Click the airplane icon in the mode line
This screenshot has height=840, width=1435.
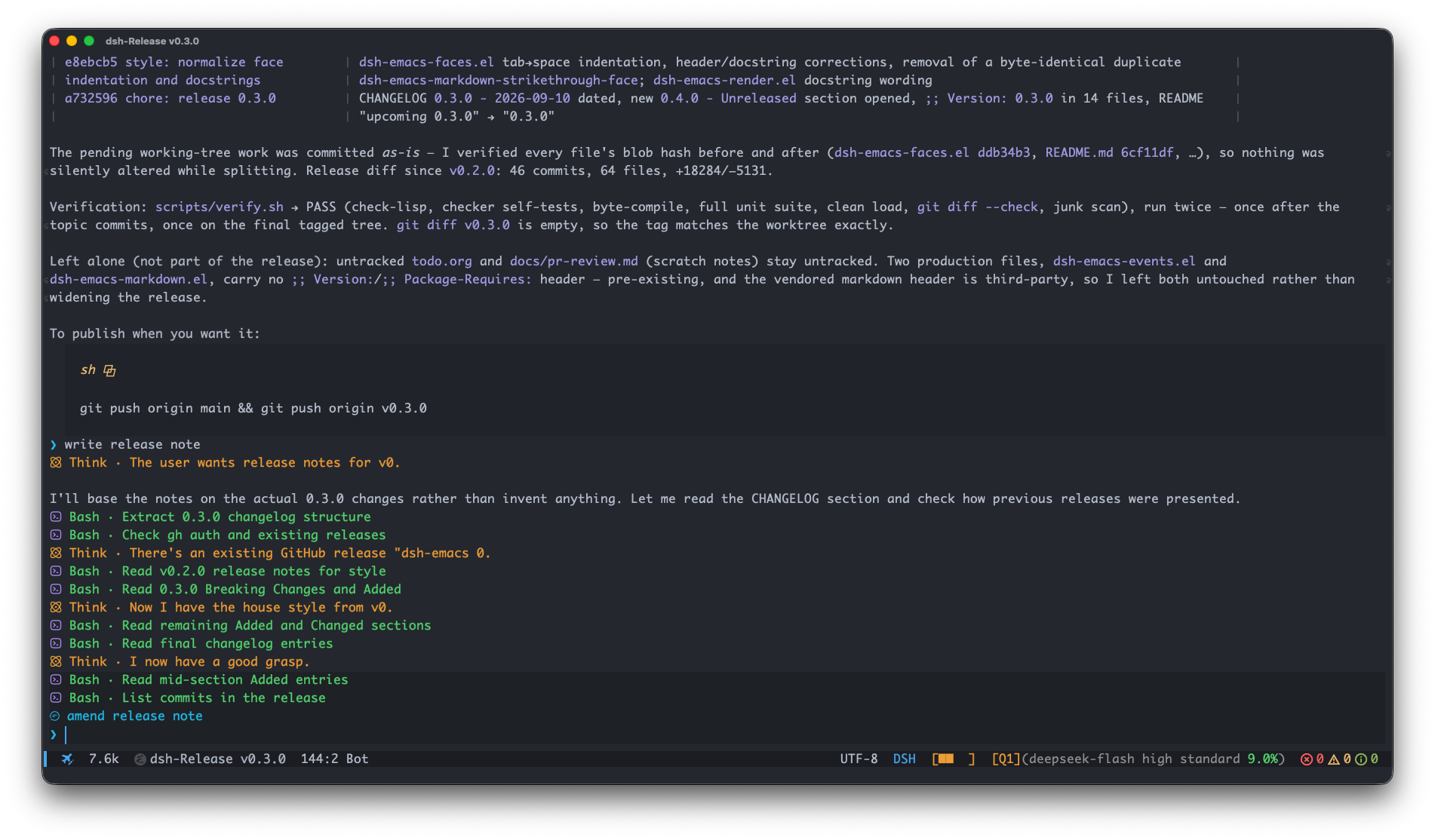click(x=67, y=759)
